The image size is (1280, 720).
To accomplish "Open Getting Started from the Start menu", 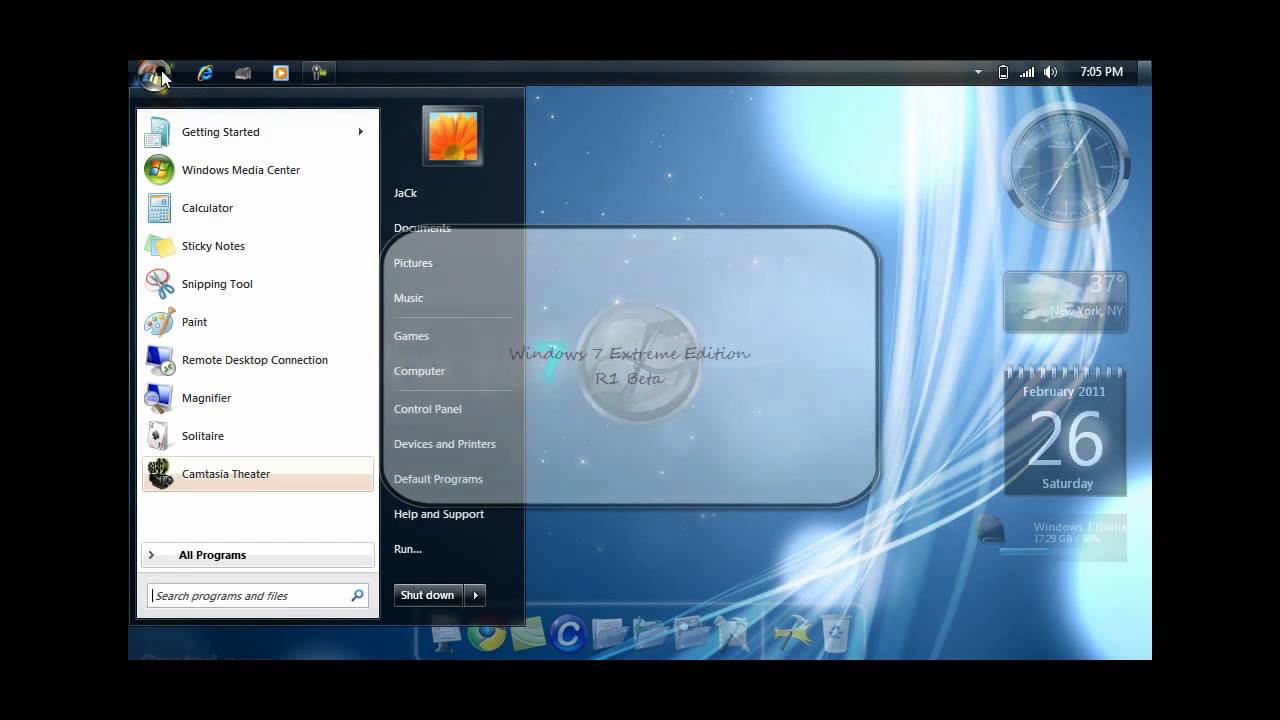I will (x=258, y=132).
